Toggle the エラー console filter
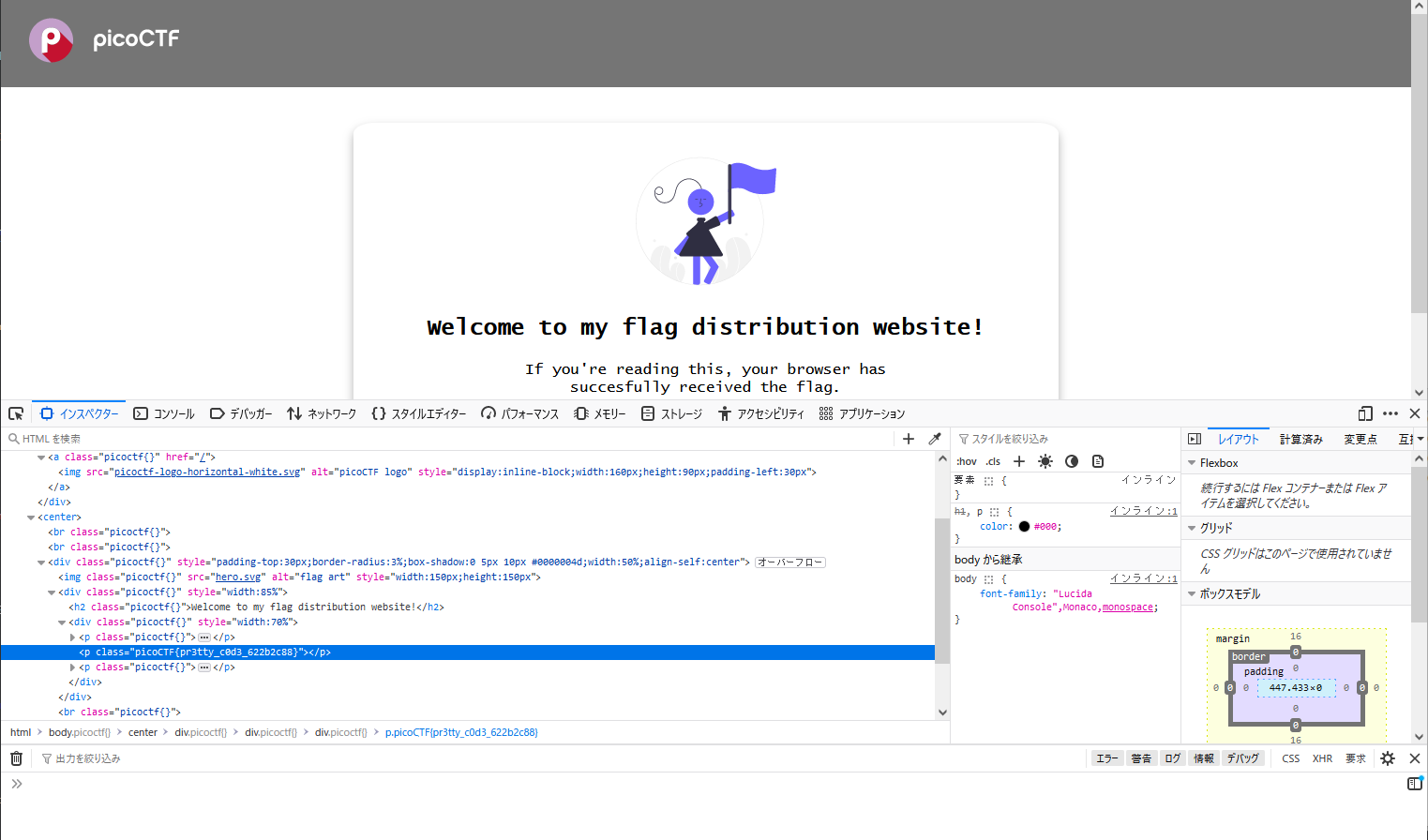The width and height of the screenshot is (1428, 840). point(1107,758)
